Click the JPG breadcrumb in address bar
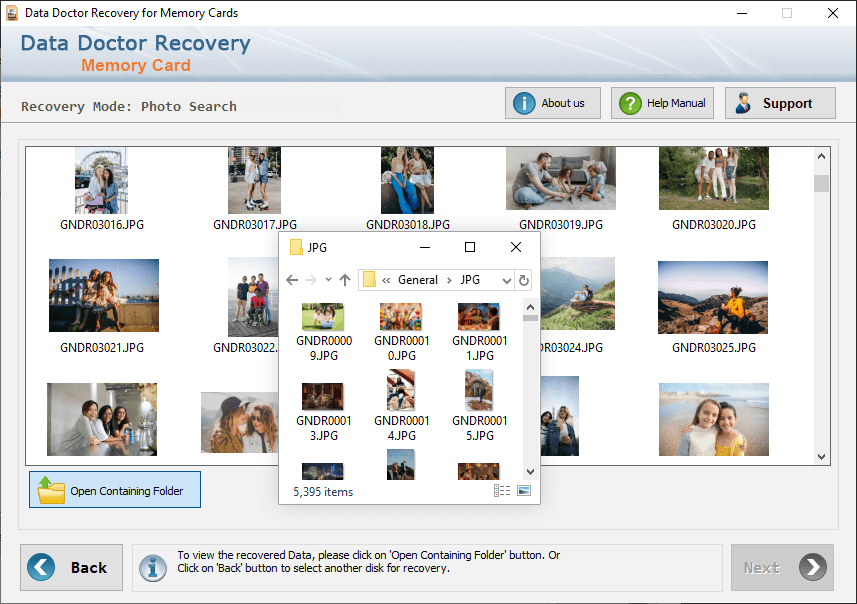 [x=470, y=280]
